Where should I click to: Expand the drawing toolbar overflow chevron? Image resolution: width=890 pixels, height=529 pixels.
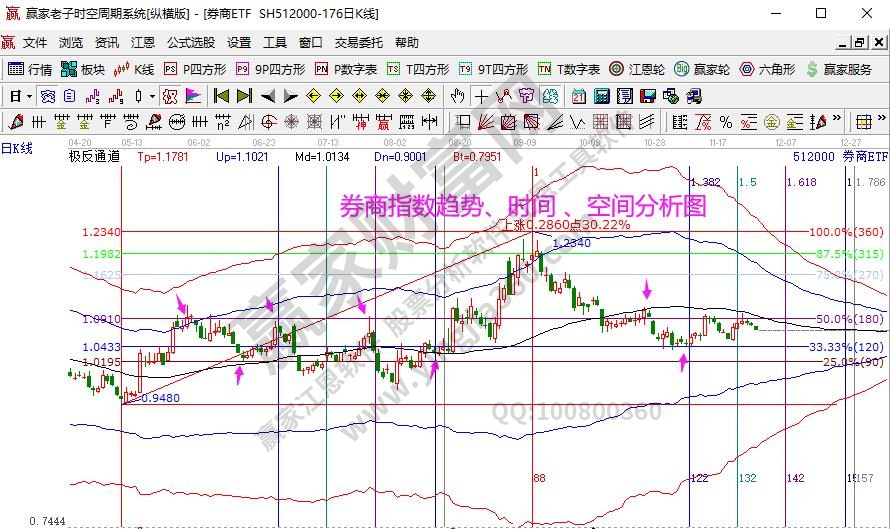point(836,117)
